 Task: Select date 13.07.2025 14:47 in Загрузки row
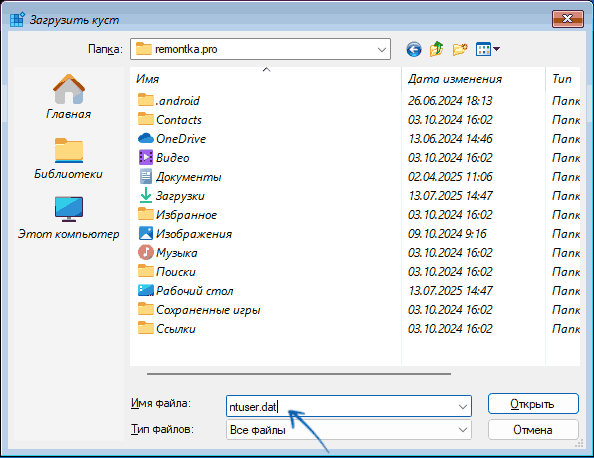450,195
